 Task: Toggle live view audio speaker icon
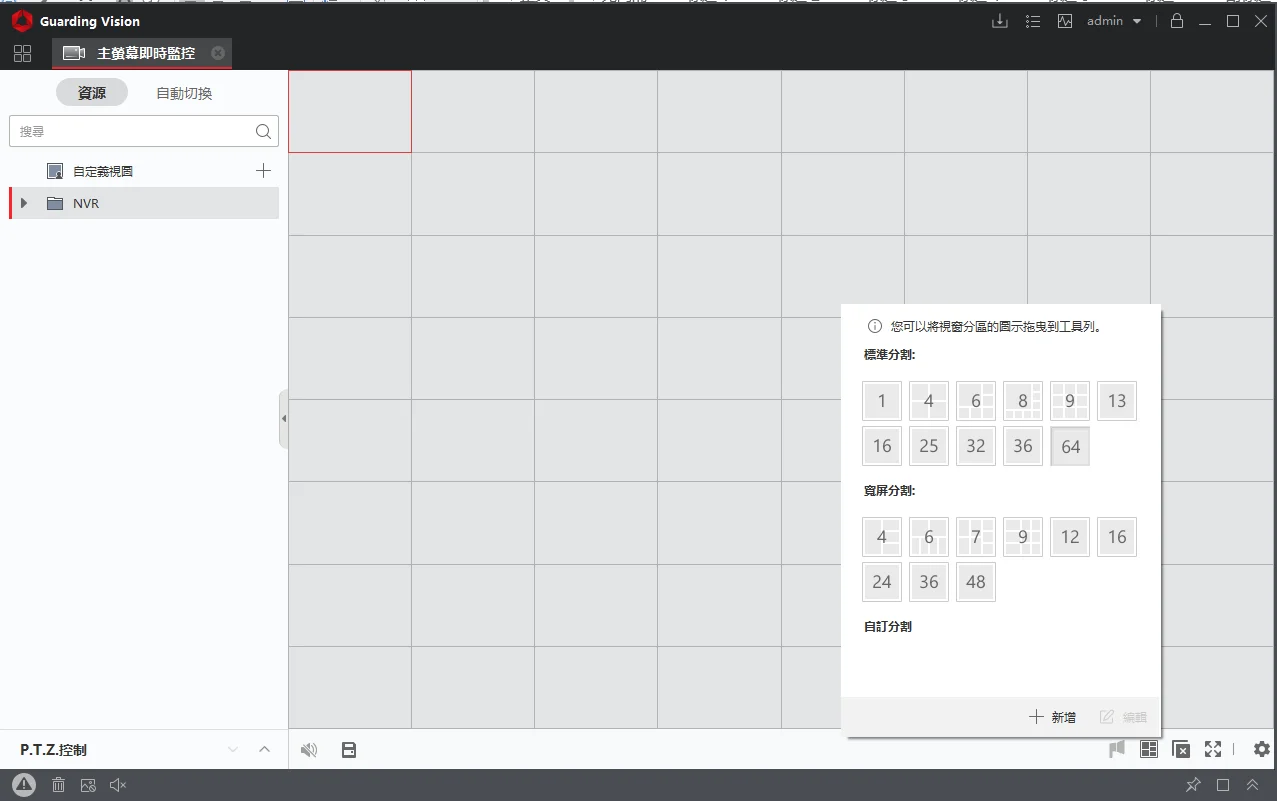coord(309,750)
